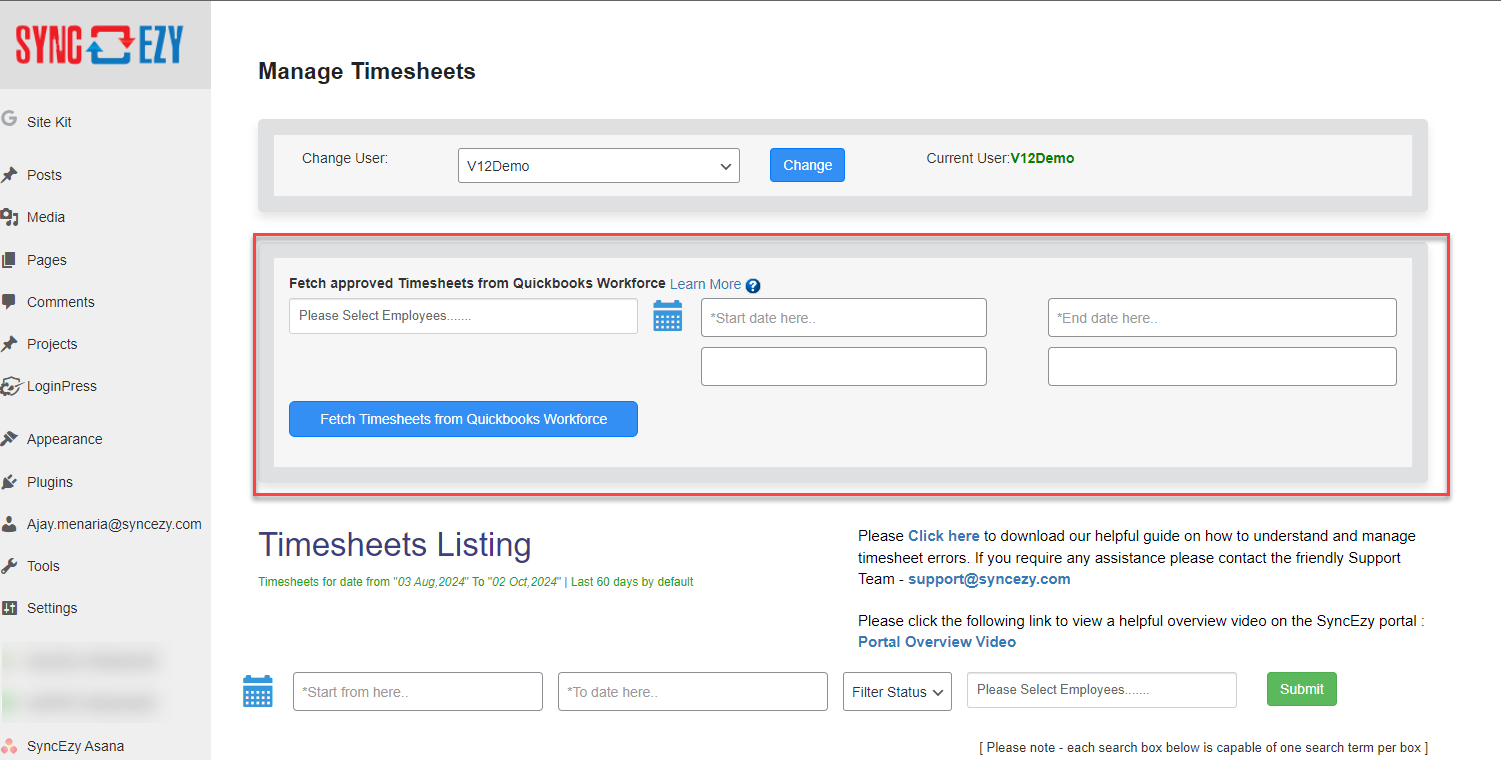Open the bottom Please Select Employees selector
This screenshot has width=1501, height=760.
click(x=1102, y=690)
